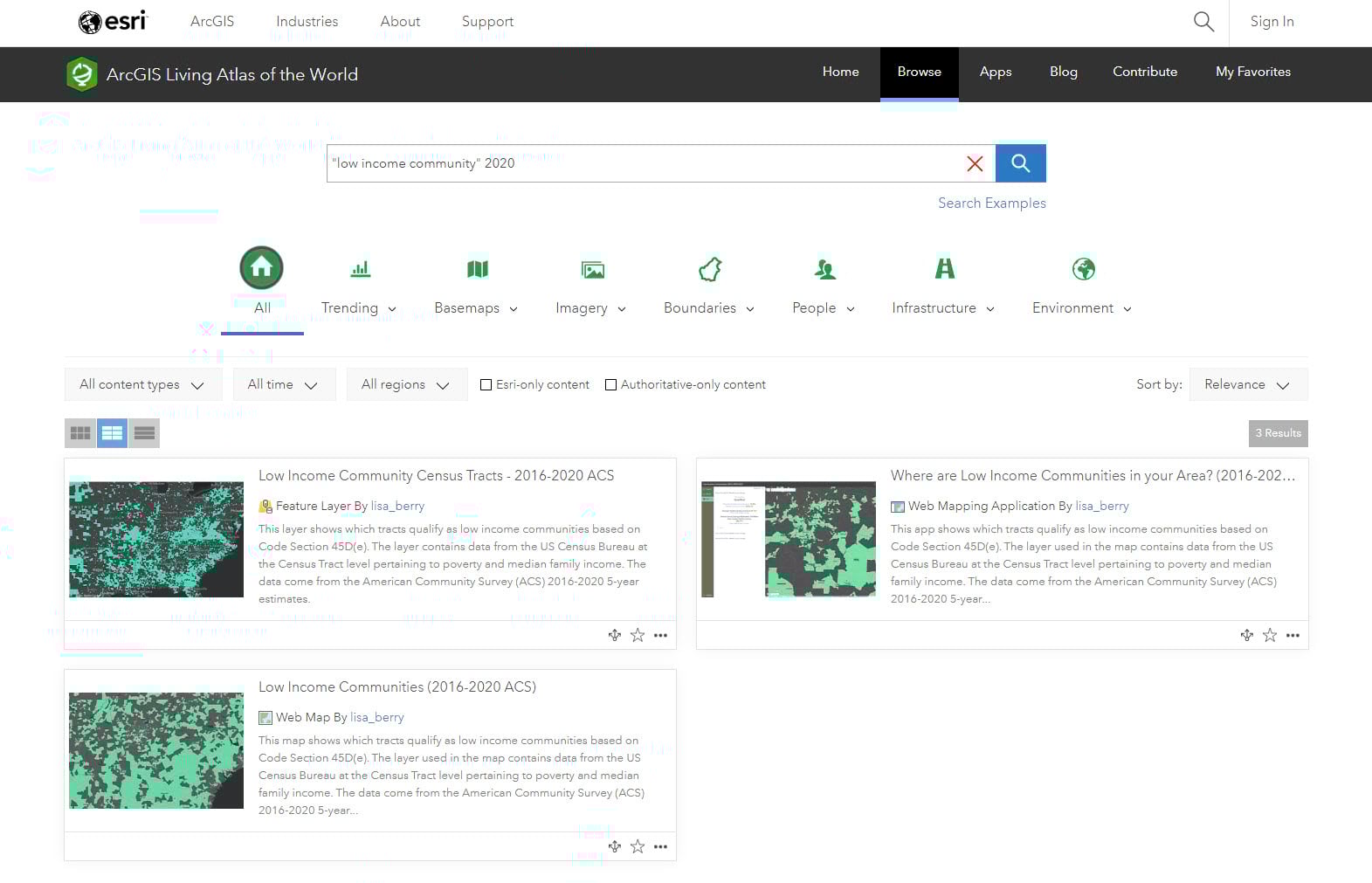Image resolution: width=1372 pixels, height=883 pixels.
Task: Select the All home category icon
Action: pos(262,268)
